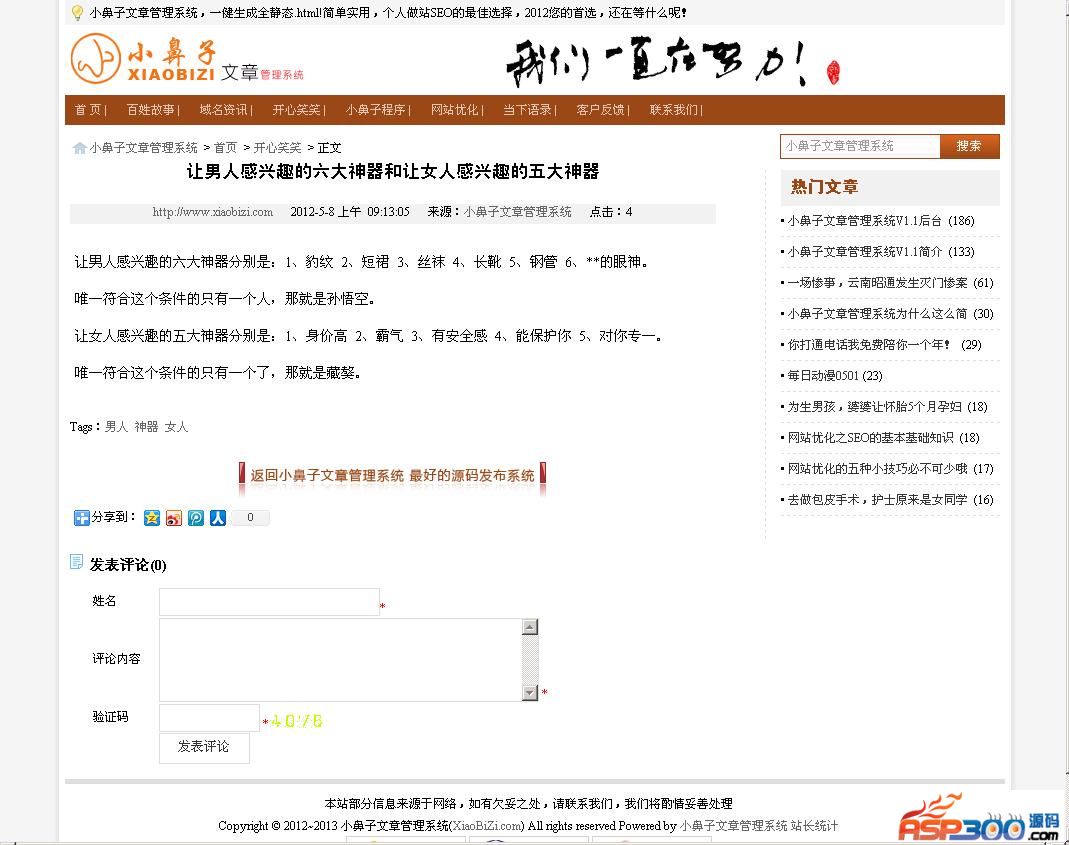Click the 女人 tag
Viewport: 1069px width, 845px height.
(176, 427)
